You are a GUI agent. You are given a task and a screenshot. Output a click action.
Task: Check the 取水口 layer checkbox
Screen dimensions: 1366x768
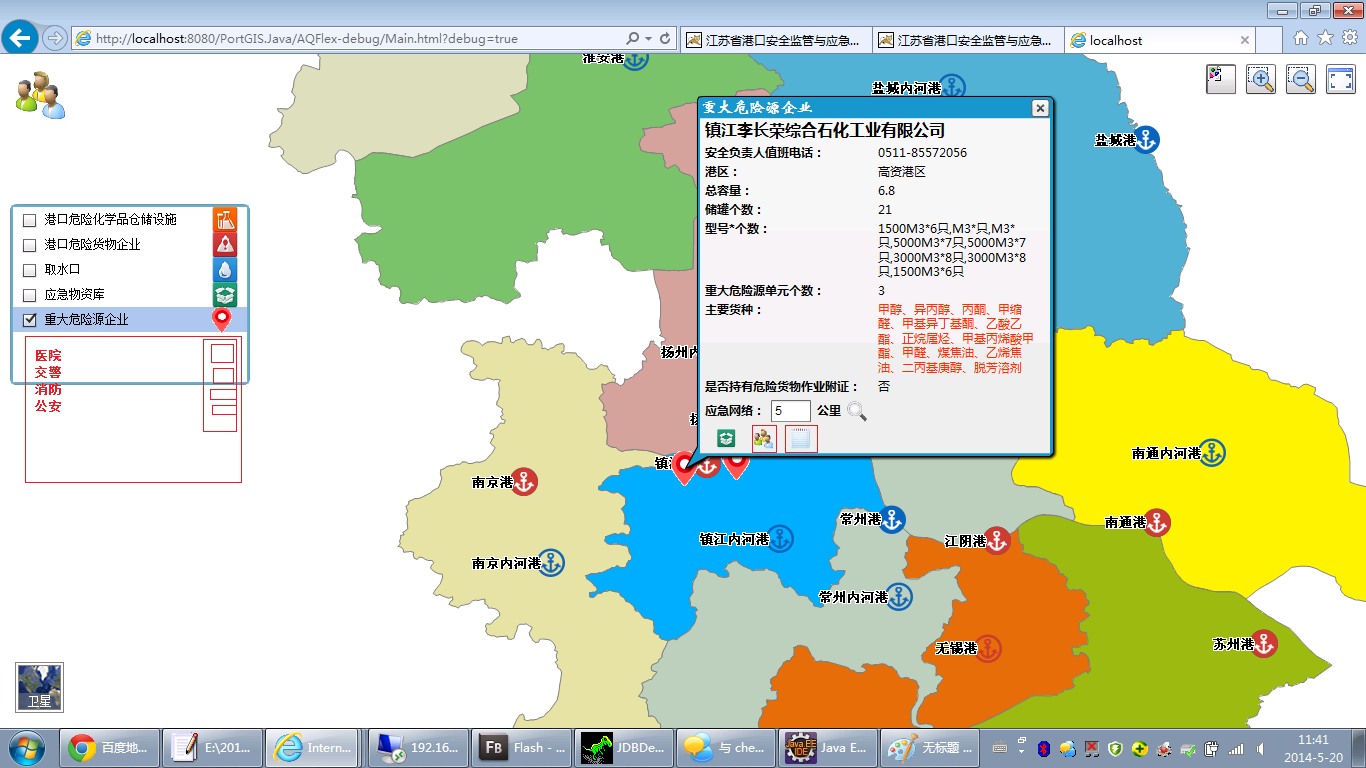pos(30,270)
